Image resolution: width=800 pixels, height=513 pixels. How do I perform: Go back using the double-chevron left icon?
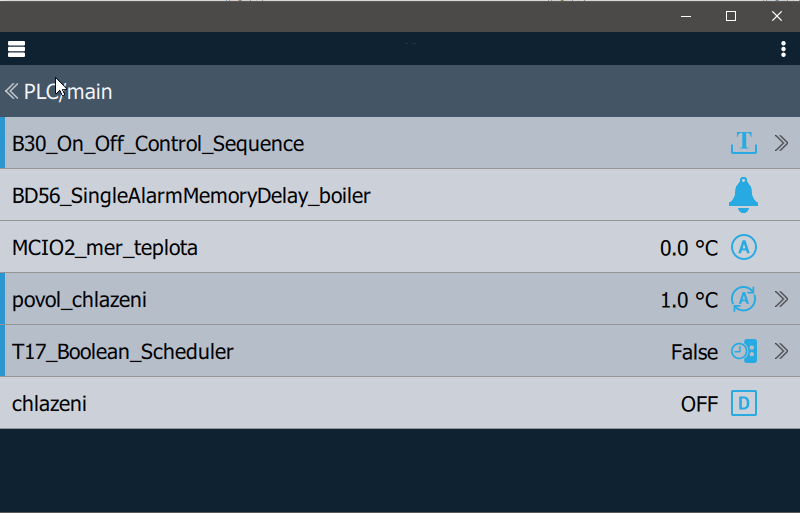point(12,91)
